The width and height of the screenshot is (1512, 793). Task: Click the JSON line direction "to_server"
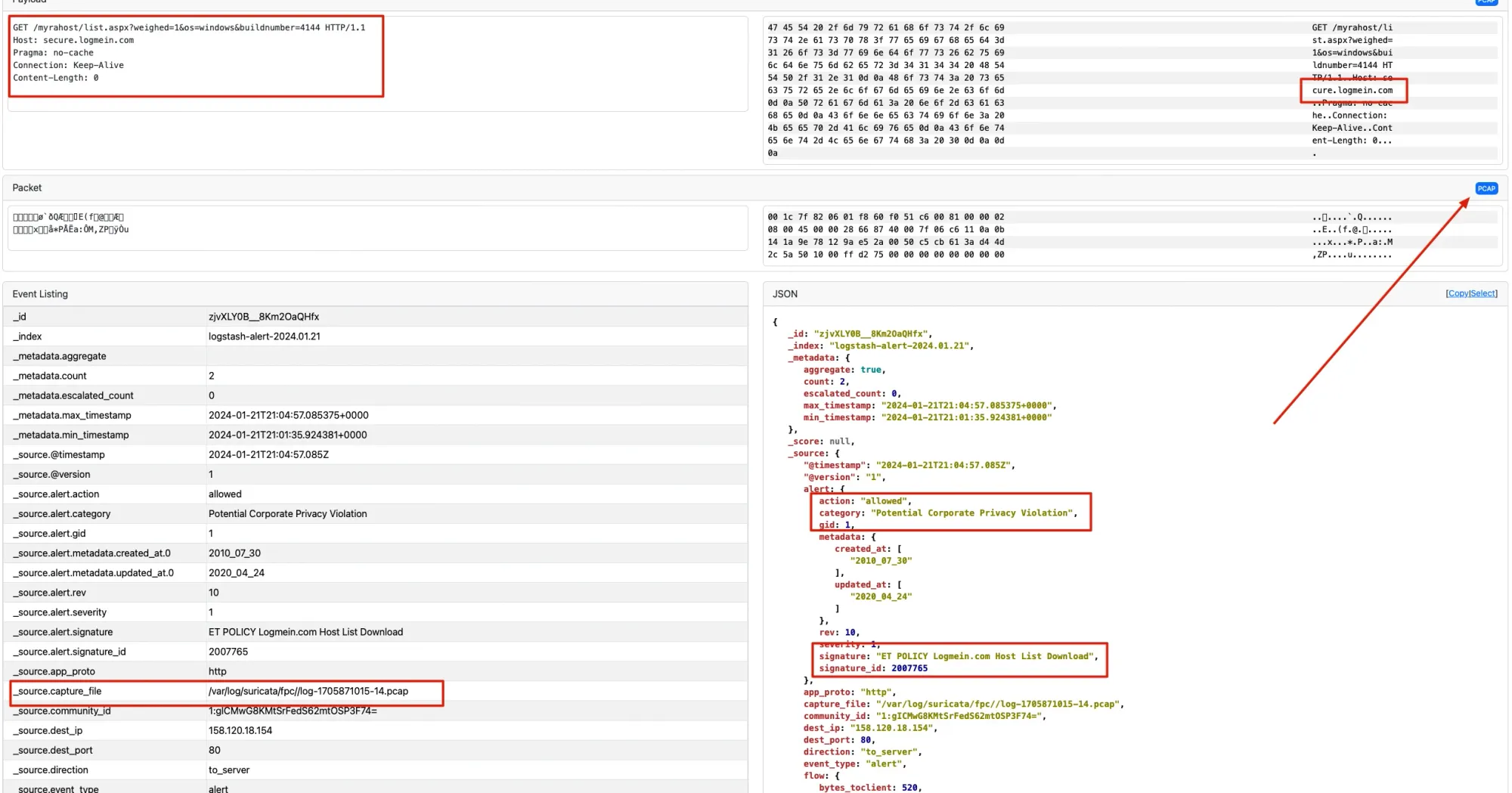tap(863, 751)
